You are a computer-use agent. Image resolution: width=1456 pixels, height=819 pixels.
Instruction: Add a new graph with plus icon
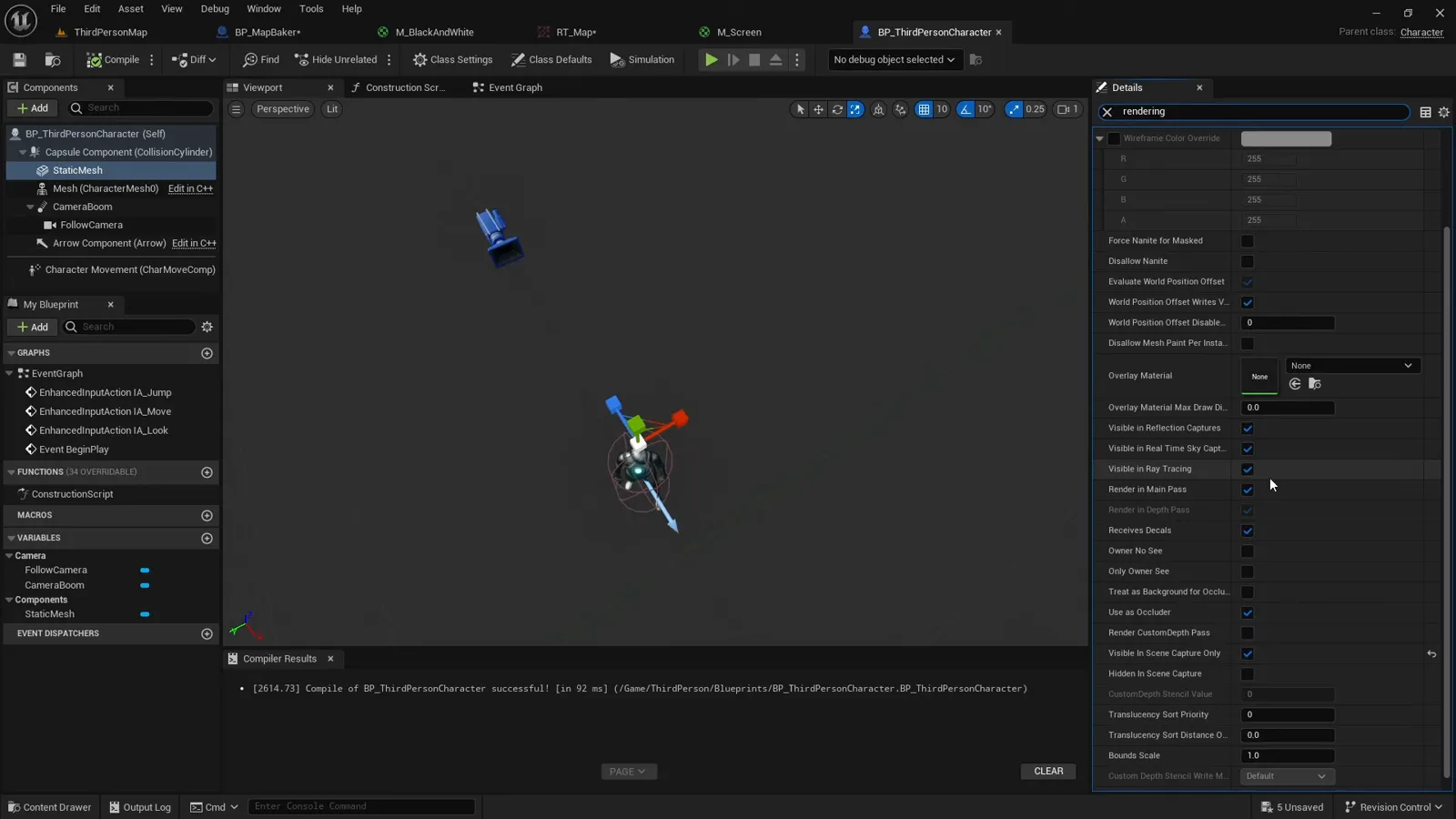click(x=207, y=353)
